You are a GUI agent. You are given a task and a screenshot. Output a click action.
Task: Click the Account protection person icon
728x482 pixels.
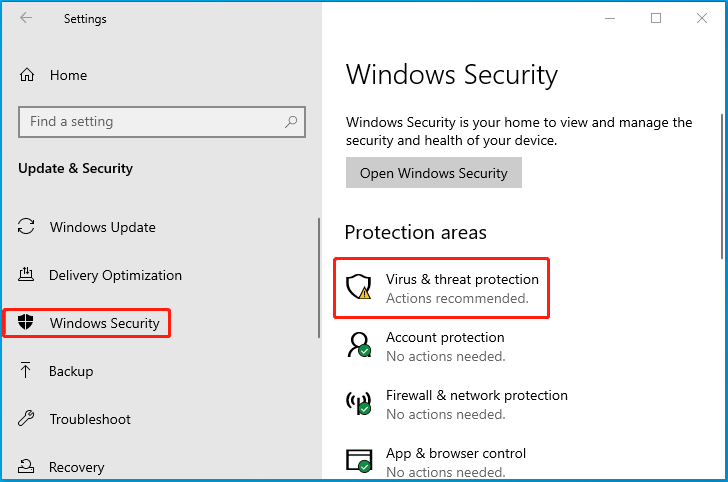358,346
